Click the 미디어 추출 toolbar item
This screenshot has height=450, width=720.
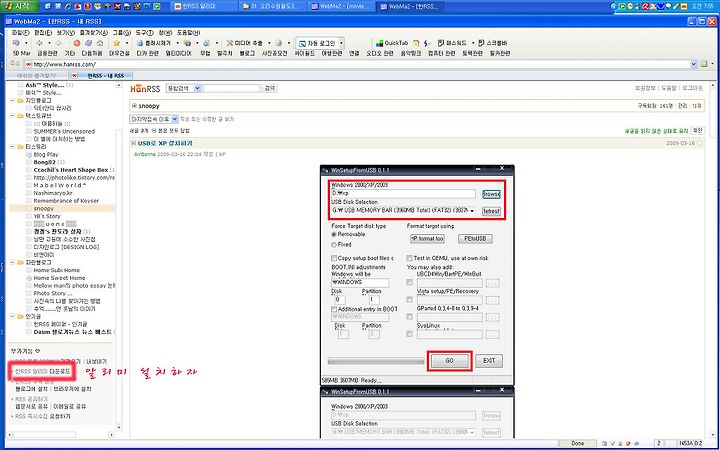tap(245, 43)
